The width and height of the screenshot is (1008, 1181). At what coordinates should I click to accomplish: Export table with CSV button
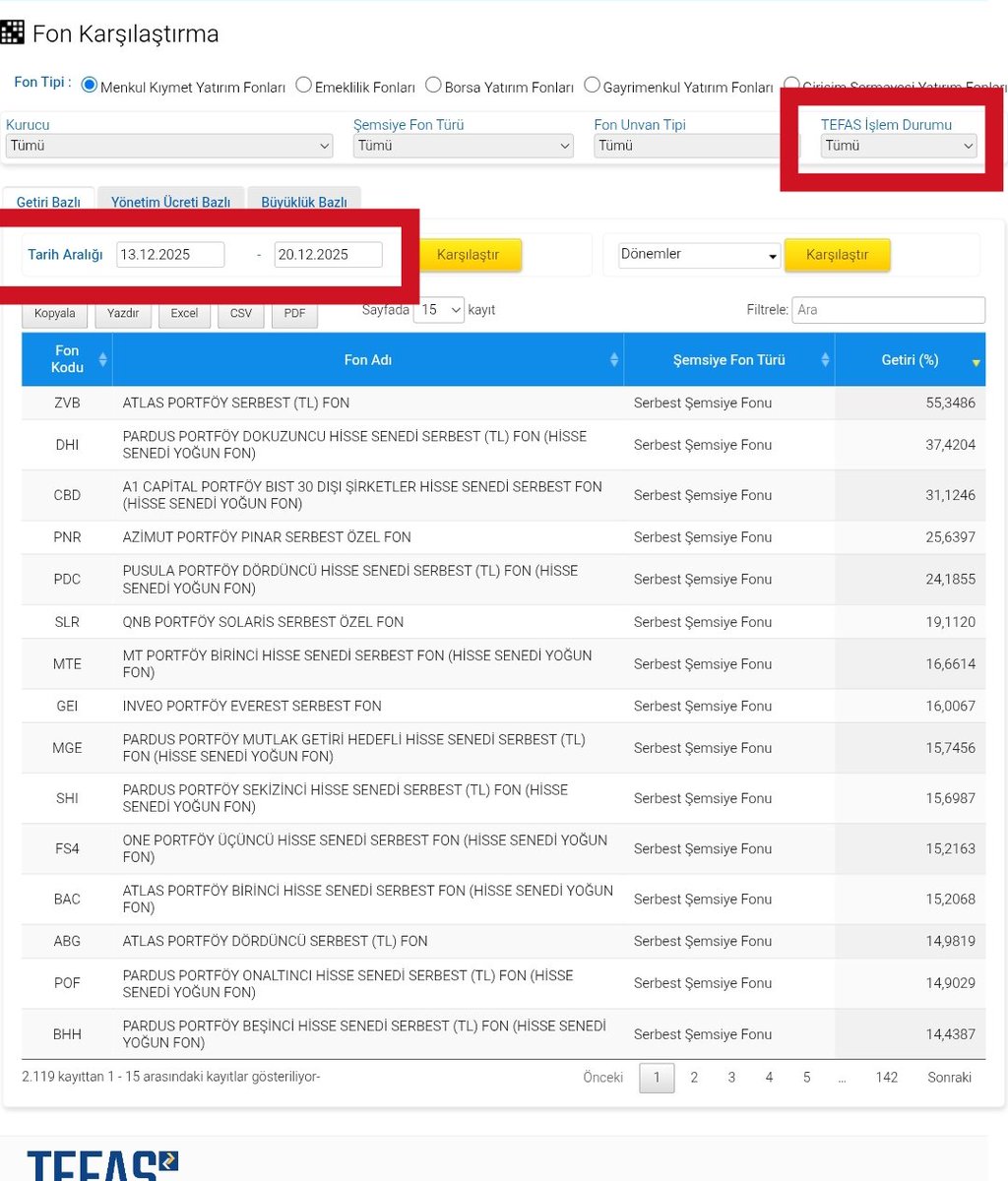point(241,314)
